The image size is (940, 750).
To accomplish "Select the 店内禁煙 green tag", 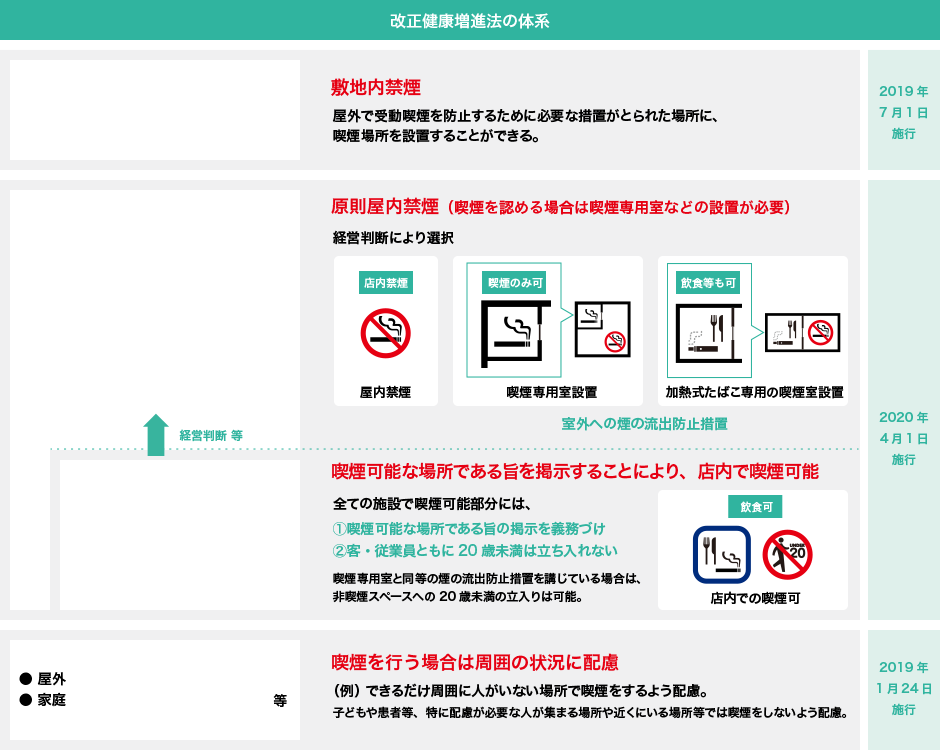I will tap(385, 283).
